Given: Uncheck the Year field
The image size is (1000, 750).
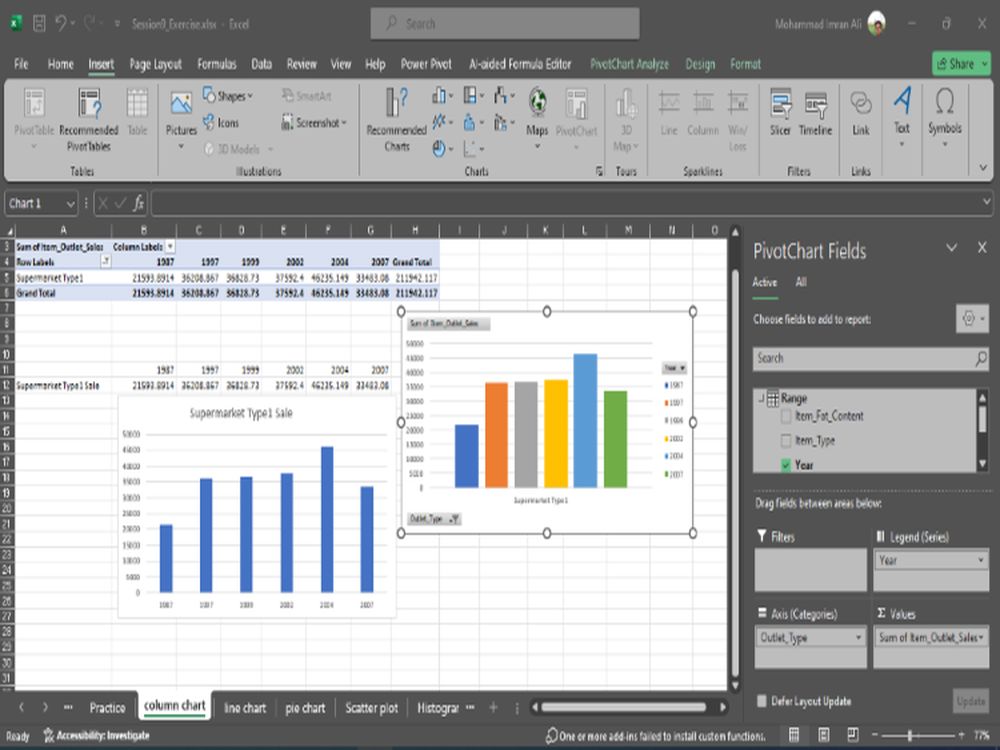Looking at the screenshot, I should click(786, 465).
